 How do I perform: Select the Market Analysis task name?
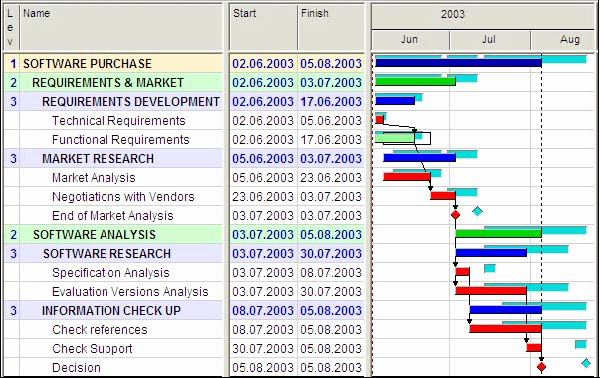tap(94, 178)
